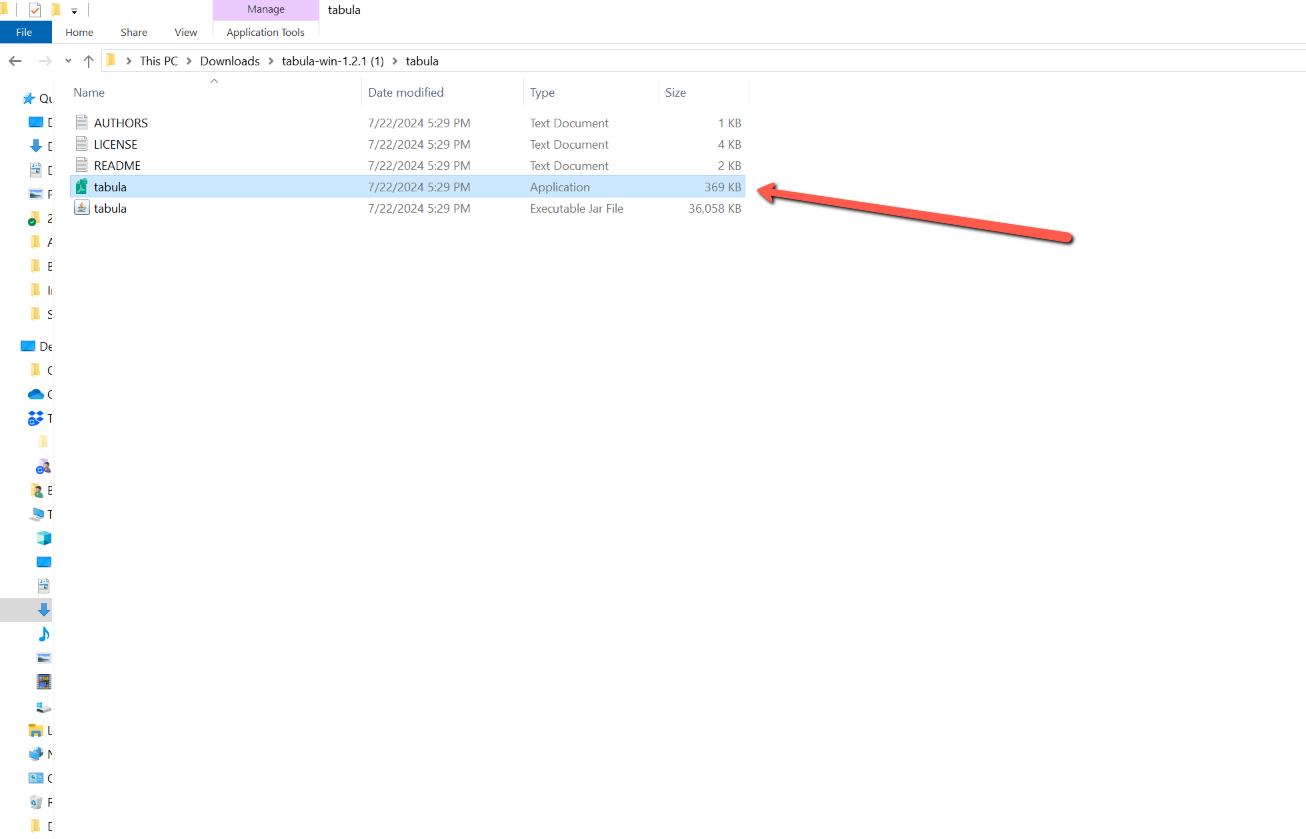
Task: Open the Application Tools tab
Action: [265, 32]
